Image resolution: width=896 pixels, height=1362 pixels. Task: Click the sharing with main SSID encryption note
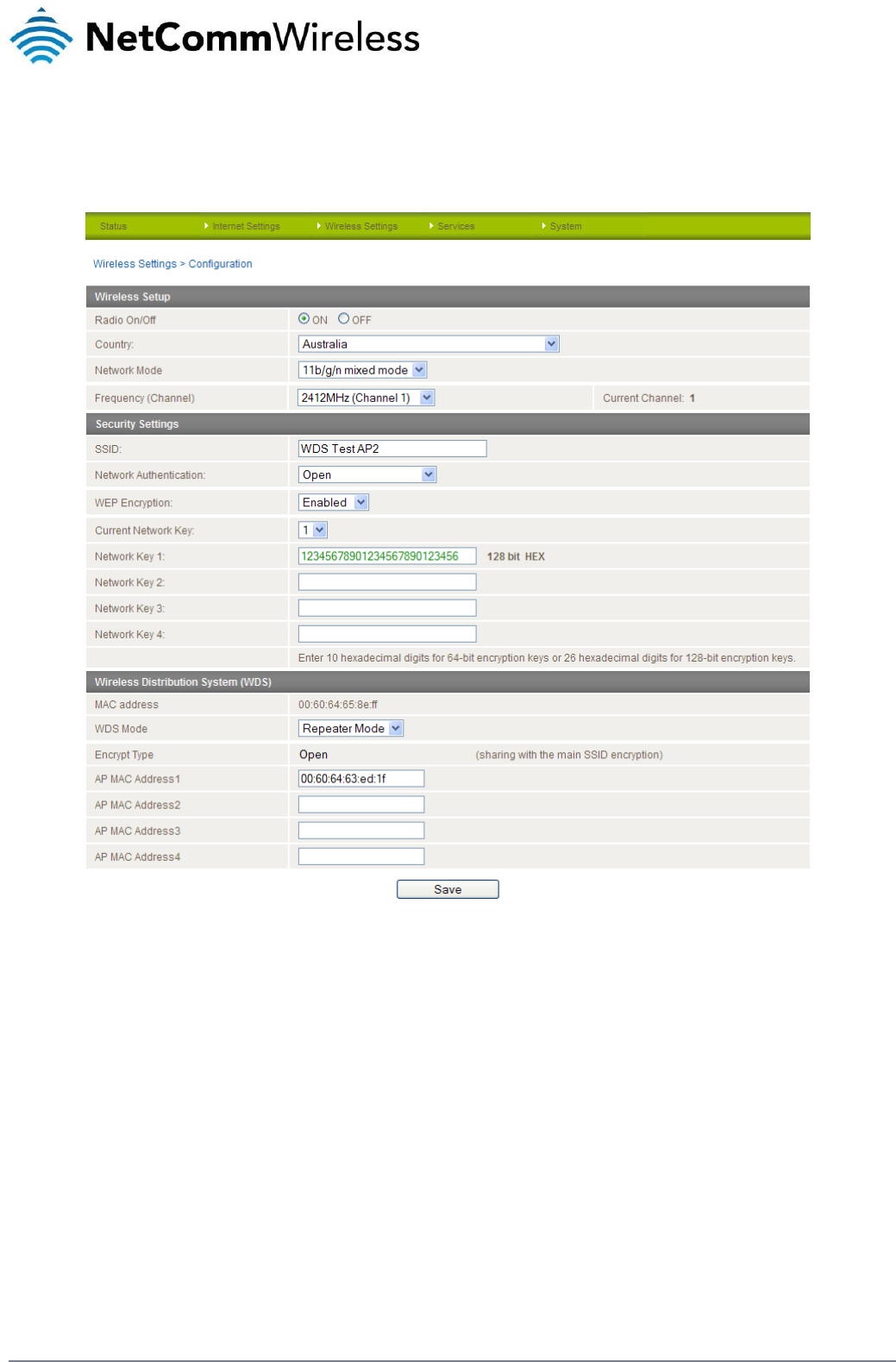569,755
